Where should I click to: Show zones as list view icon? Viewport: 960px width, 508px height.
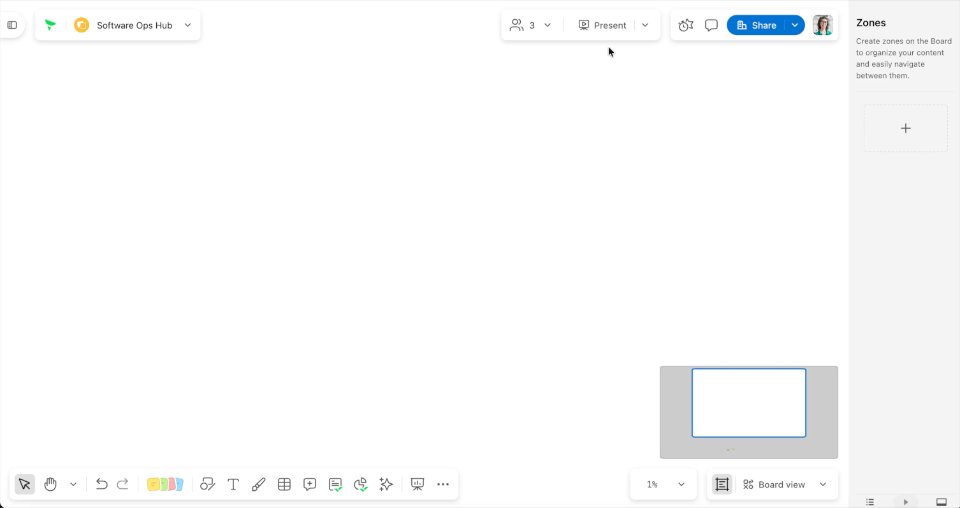point(870,502)
